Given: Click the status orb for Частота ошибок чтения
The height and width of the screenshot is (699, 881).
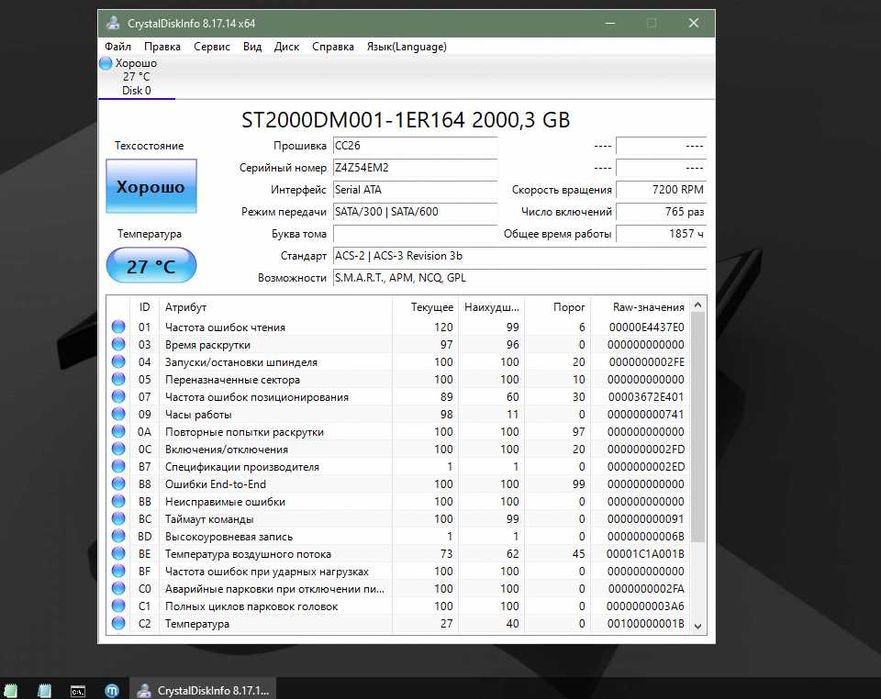Looking at the screenshot, I should 119,326.
